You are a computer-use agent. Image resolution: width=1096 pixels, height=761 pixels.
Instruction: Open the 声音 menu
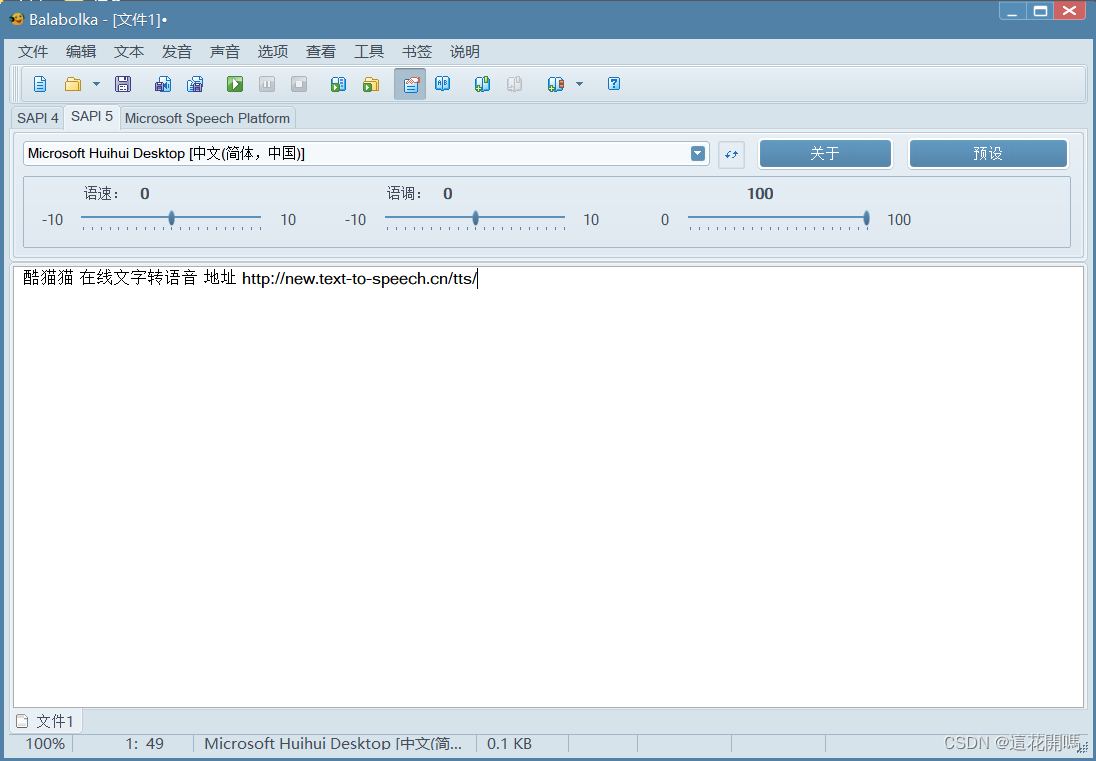coord(225,52)
